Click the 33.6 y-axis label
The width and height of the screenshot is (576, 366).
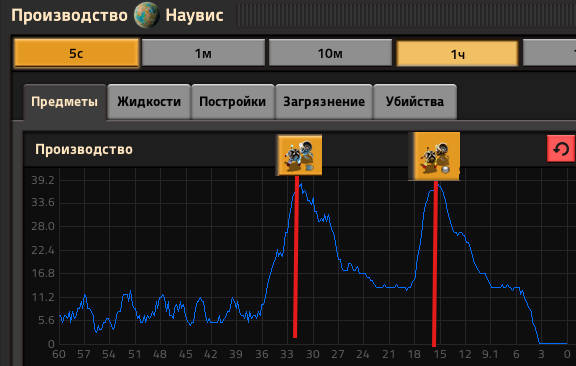43,202
